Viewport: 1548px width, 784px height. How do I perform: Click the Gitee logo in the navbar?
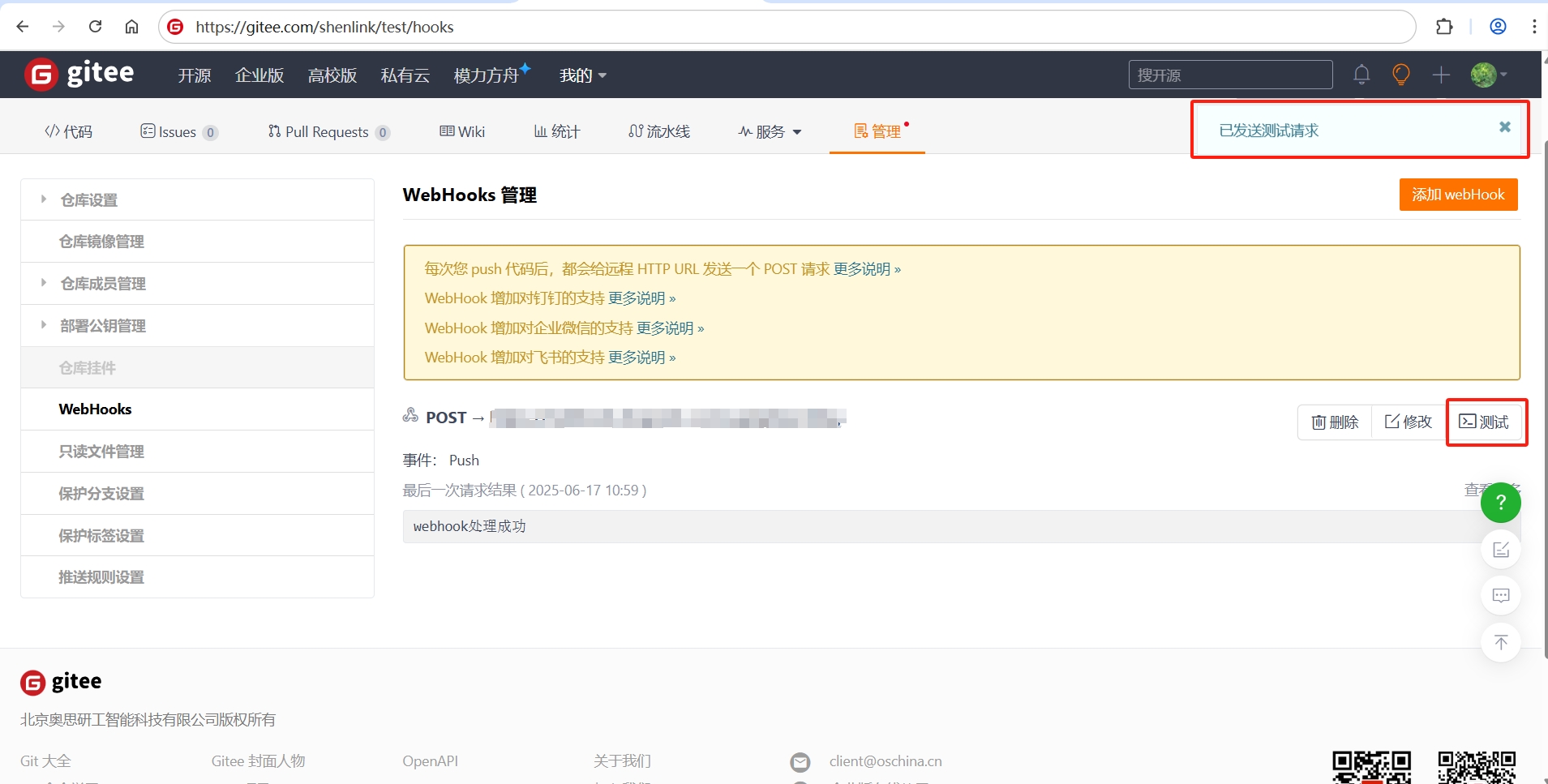79,74
